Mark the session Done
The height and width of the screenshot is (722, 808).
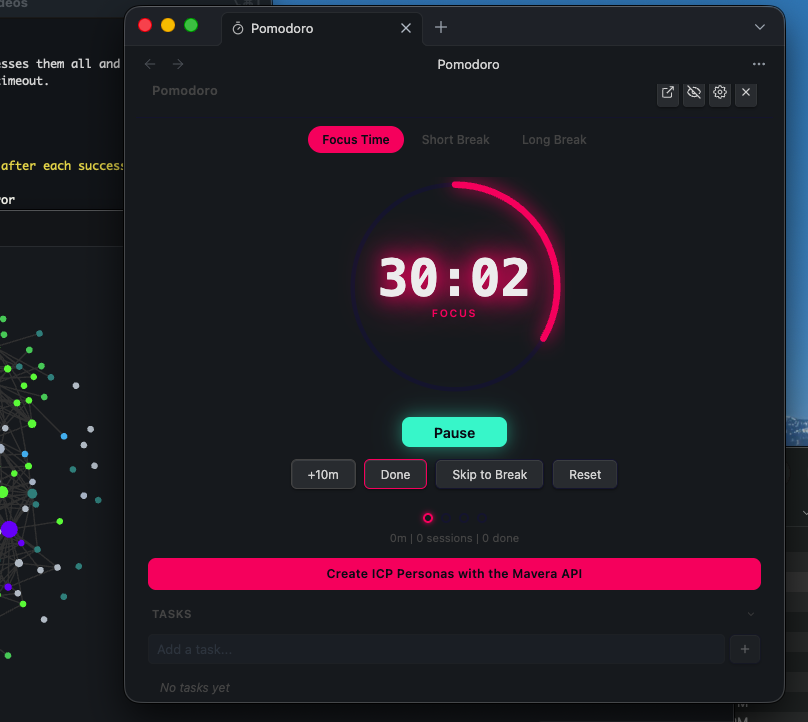click(395, 474)
